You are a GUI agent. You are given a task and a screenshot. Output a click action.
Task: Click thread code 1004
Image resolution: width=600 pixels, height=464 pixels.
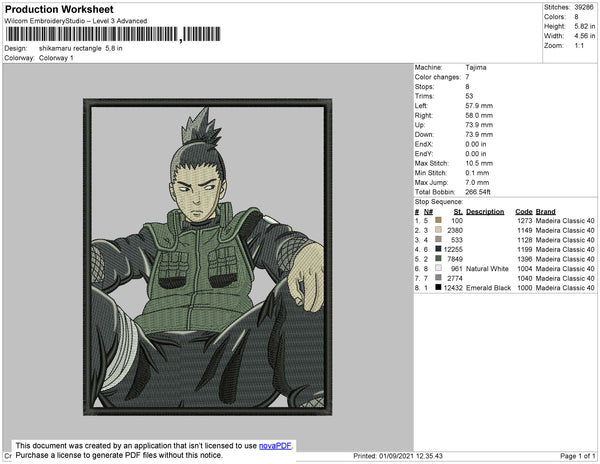(x=525, y=269)
